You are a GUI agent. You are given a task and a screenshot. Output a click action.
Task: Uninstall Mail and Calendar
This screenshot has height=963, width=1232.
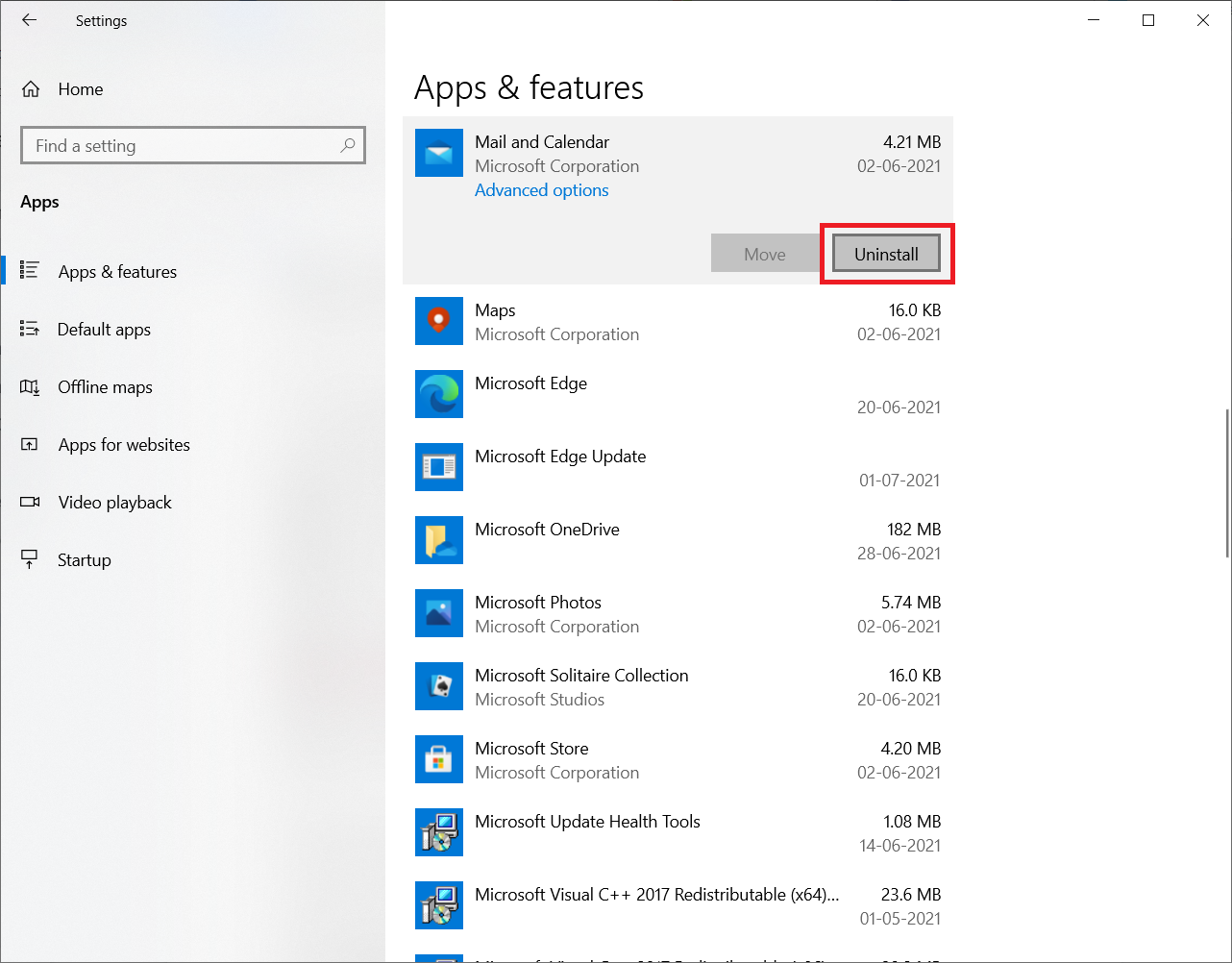point(886,254)
